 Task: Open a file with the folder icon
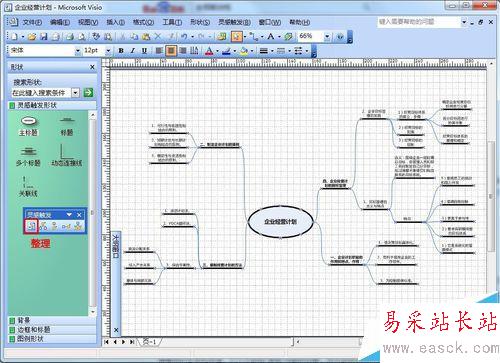pos(32,36)
